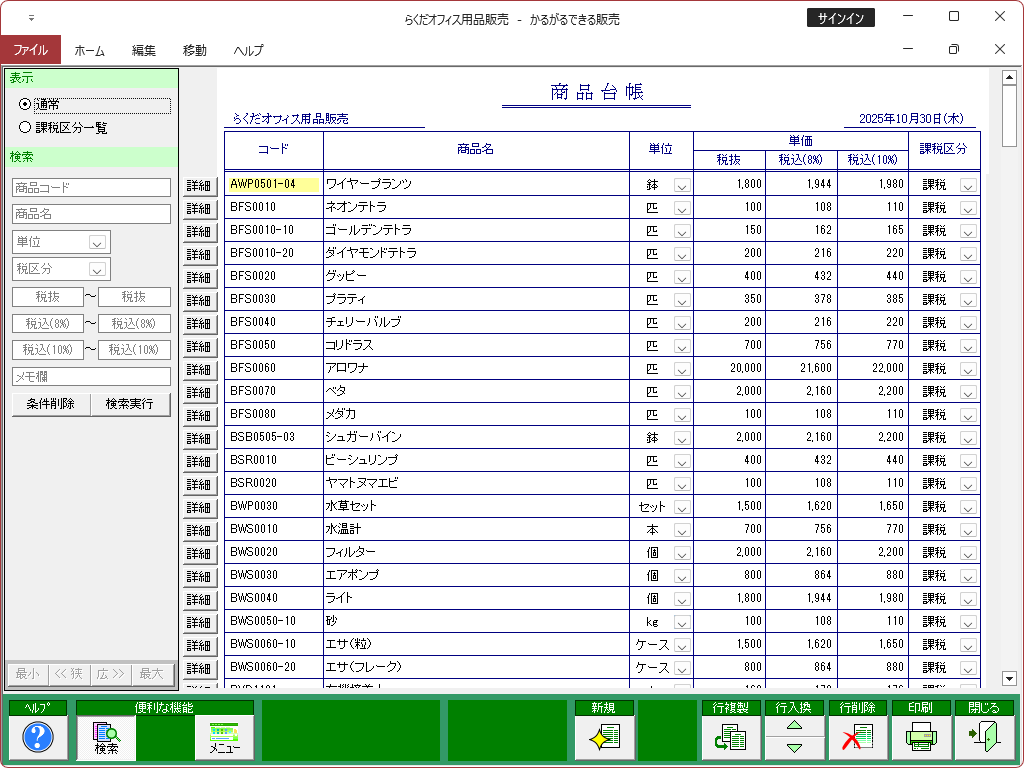1024x768 pixels.
Task: Select the 課税区分一覧 radio button
Action: pos(25,127)
